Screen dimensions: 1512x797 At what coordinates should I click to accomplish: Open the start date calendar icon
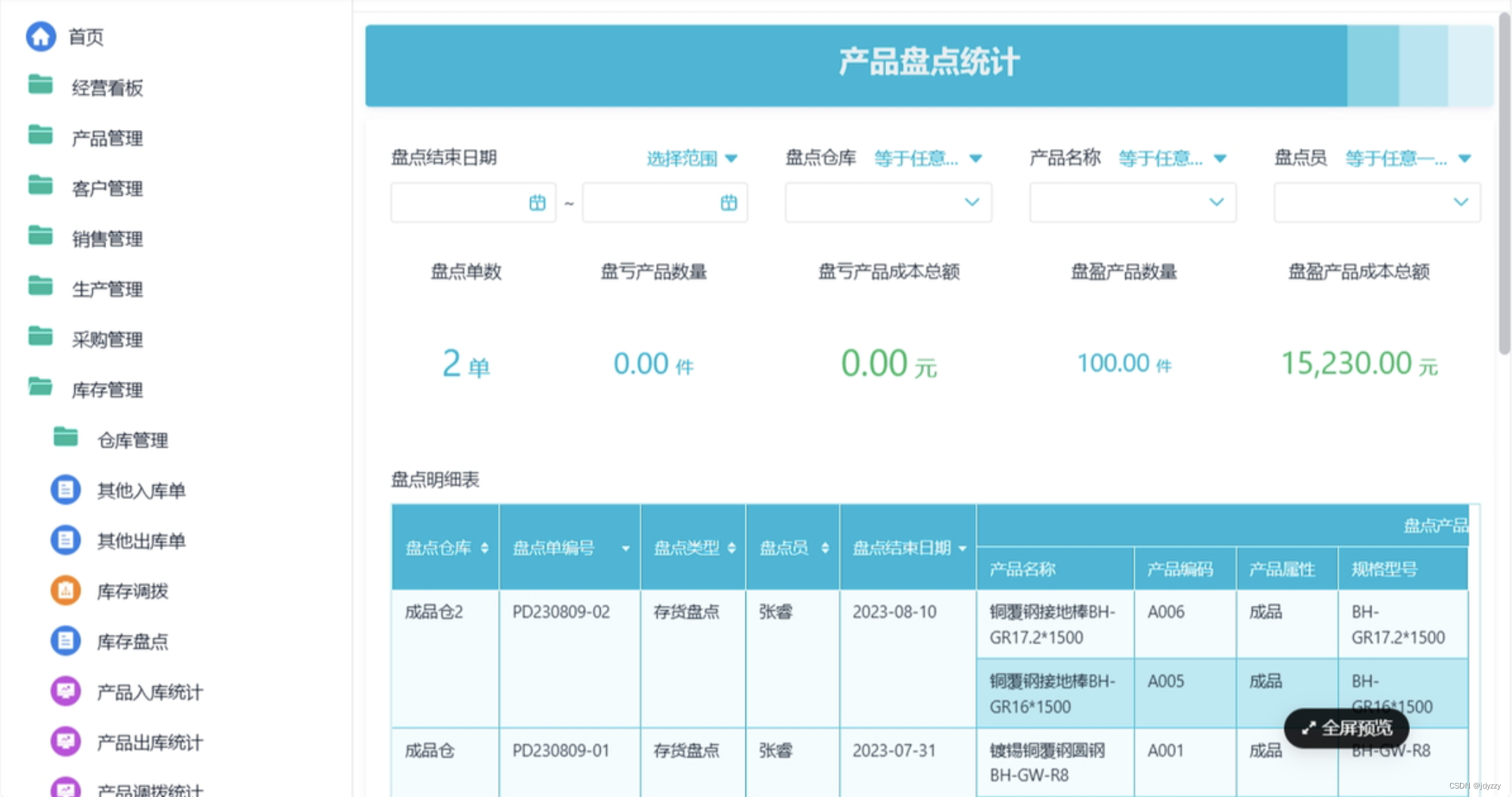tap(537, 203)
